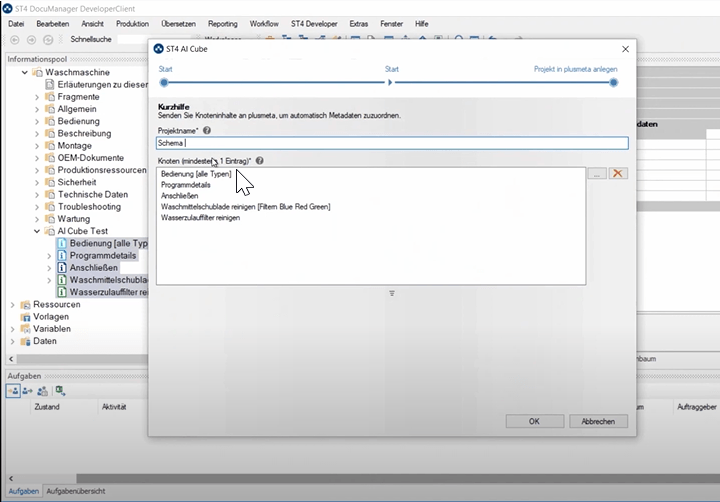The height and width of the screenshot is (502, 720).
Task: Select Wasserzulauffilter reinigen in Knoten list
Action: click(x=201, y=218)
